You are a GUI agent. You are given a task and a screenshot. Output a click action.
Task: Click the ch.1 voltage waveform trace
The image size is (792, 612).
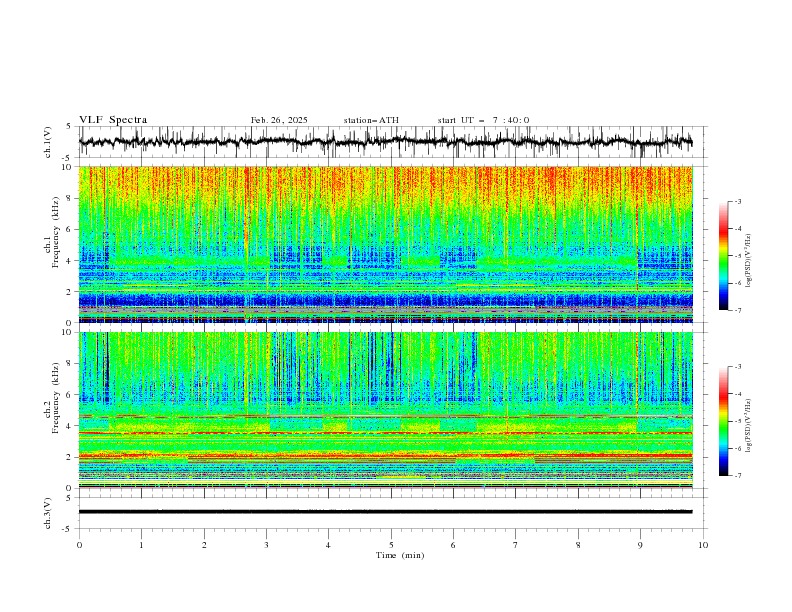pos(385,142)
